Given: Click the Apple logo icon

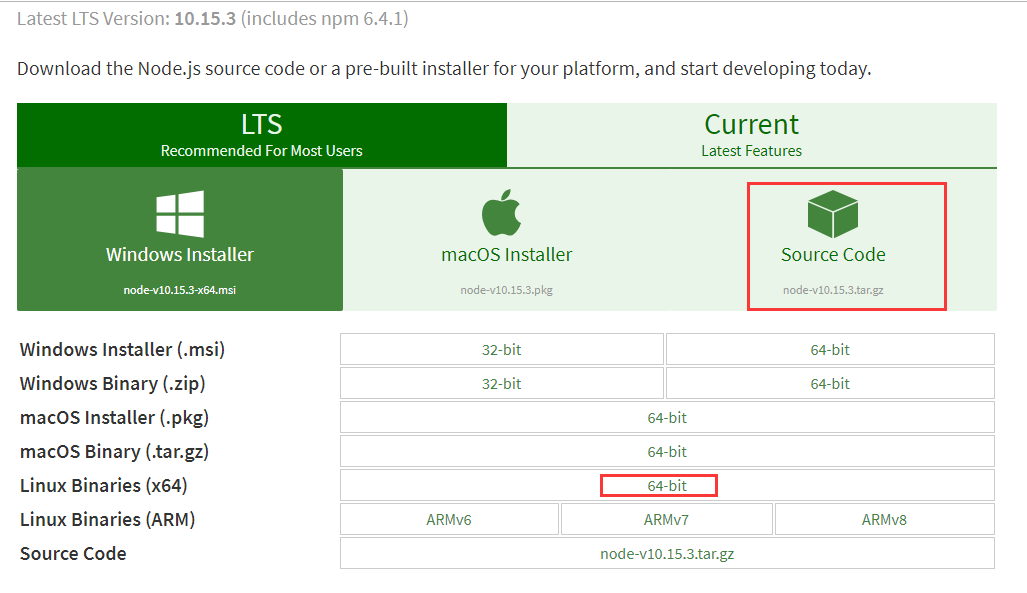Looking at the screenshot, I should (x=502, y=212).
